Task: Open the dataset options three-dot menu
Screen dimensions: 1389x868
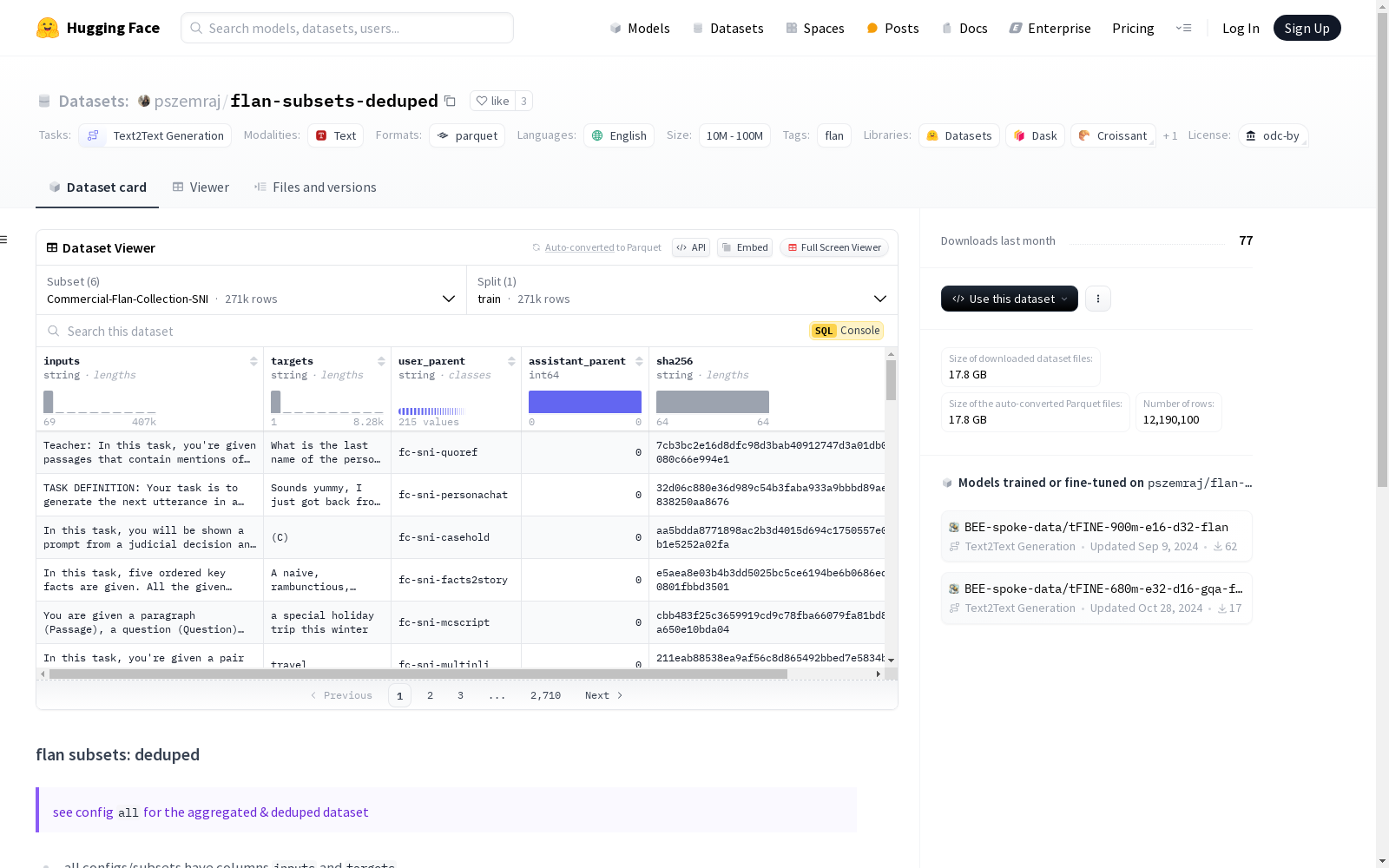Action: pos(1098,299)
